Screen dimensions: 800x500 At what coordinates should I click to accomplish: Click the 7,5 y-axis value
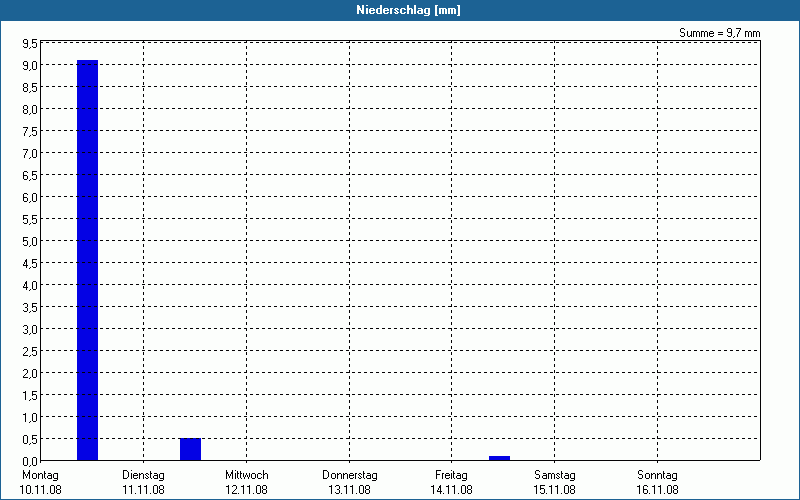(30, 132)
